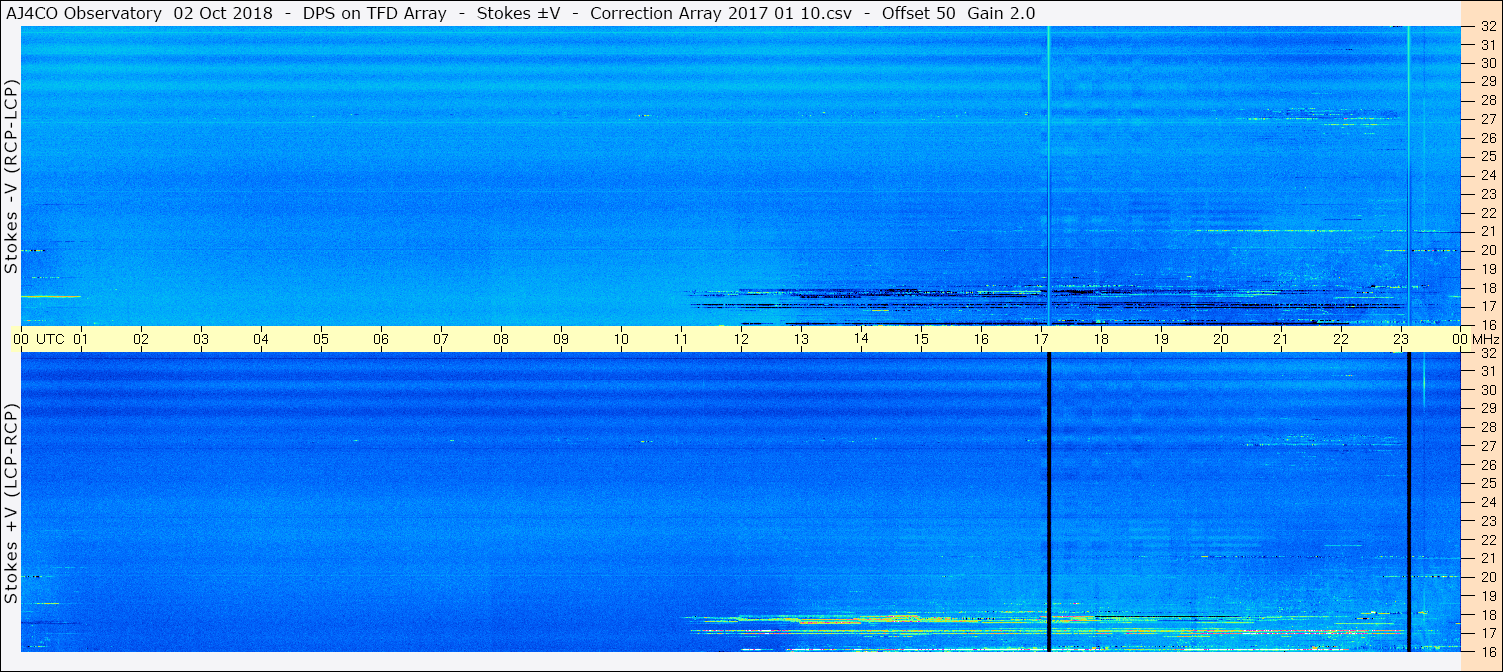
Task: Click the 31 MHz tick of Stokes +V panel
Action: 1488,371
